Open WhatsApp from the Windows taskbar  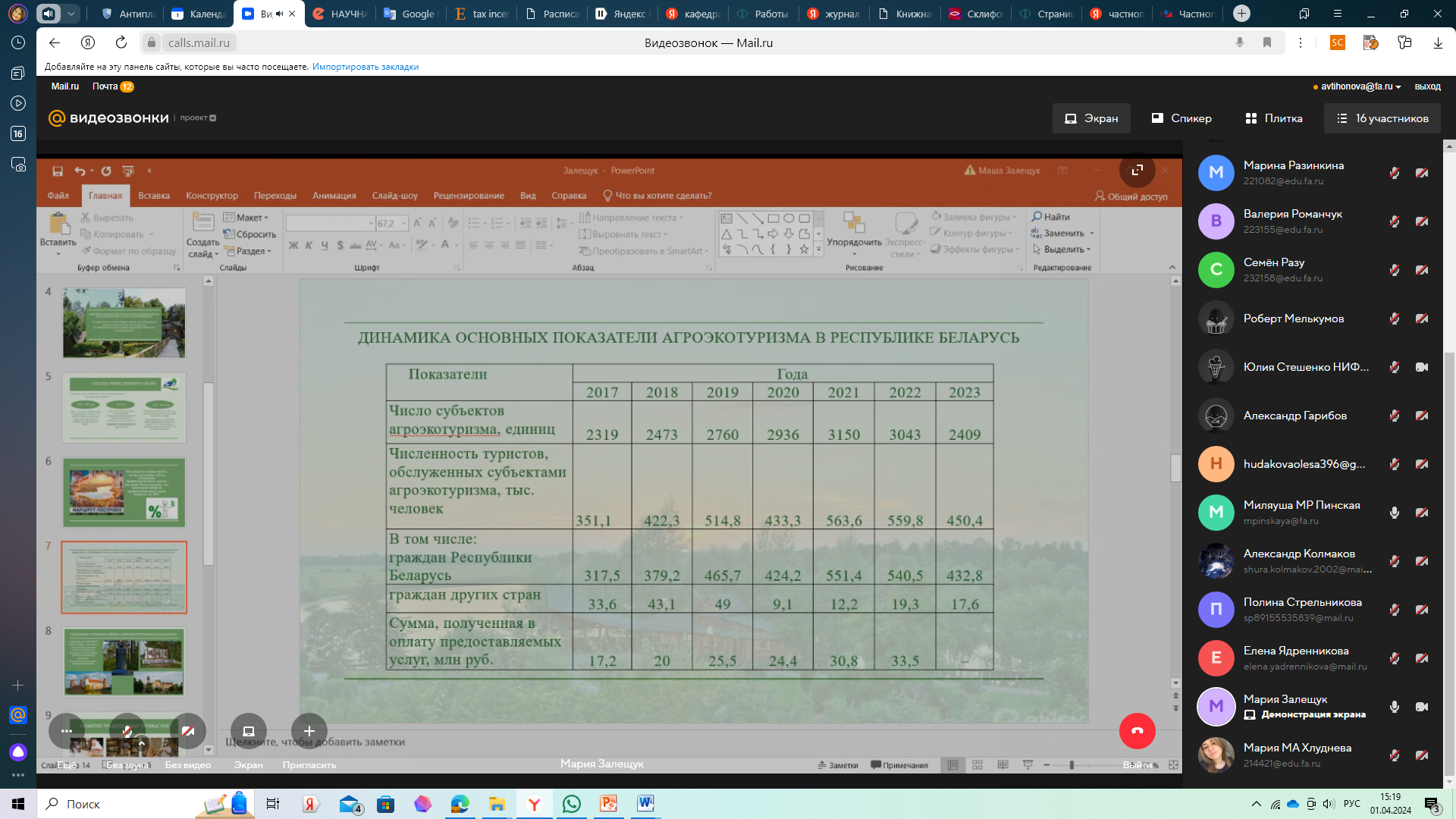[571, 804]
